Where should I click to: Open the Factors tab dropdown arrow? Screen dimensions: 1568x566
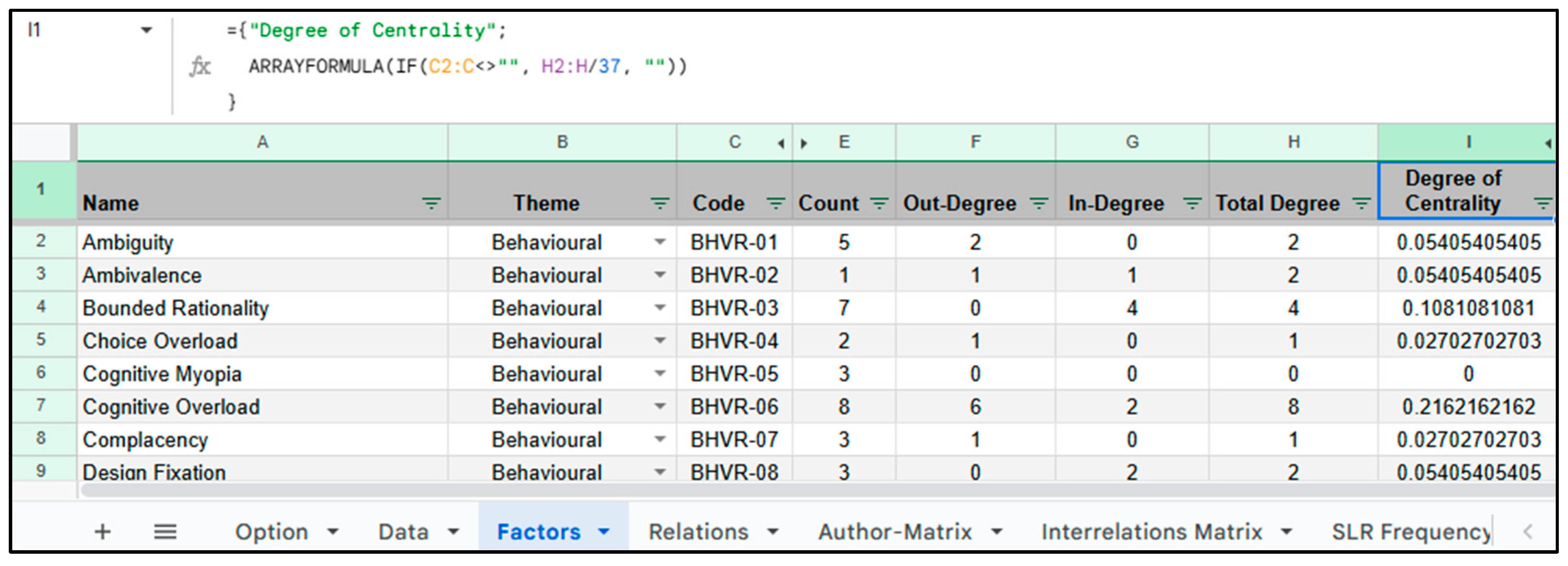(x=604, y=532)
